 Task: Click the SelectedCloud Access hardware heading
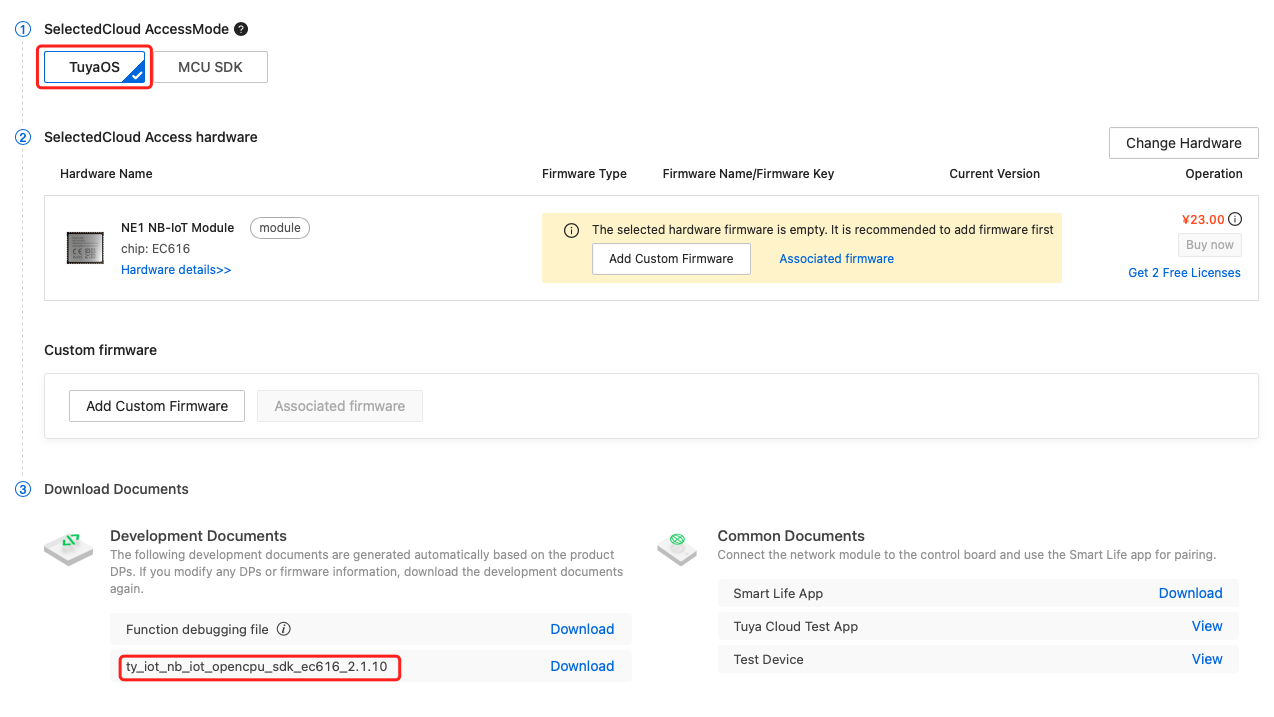tap(151, 137)
